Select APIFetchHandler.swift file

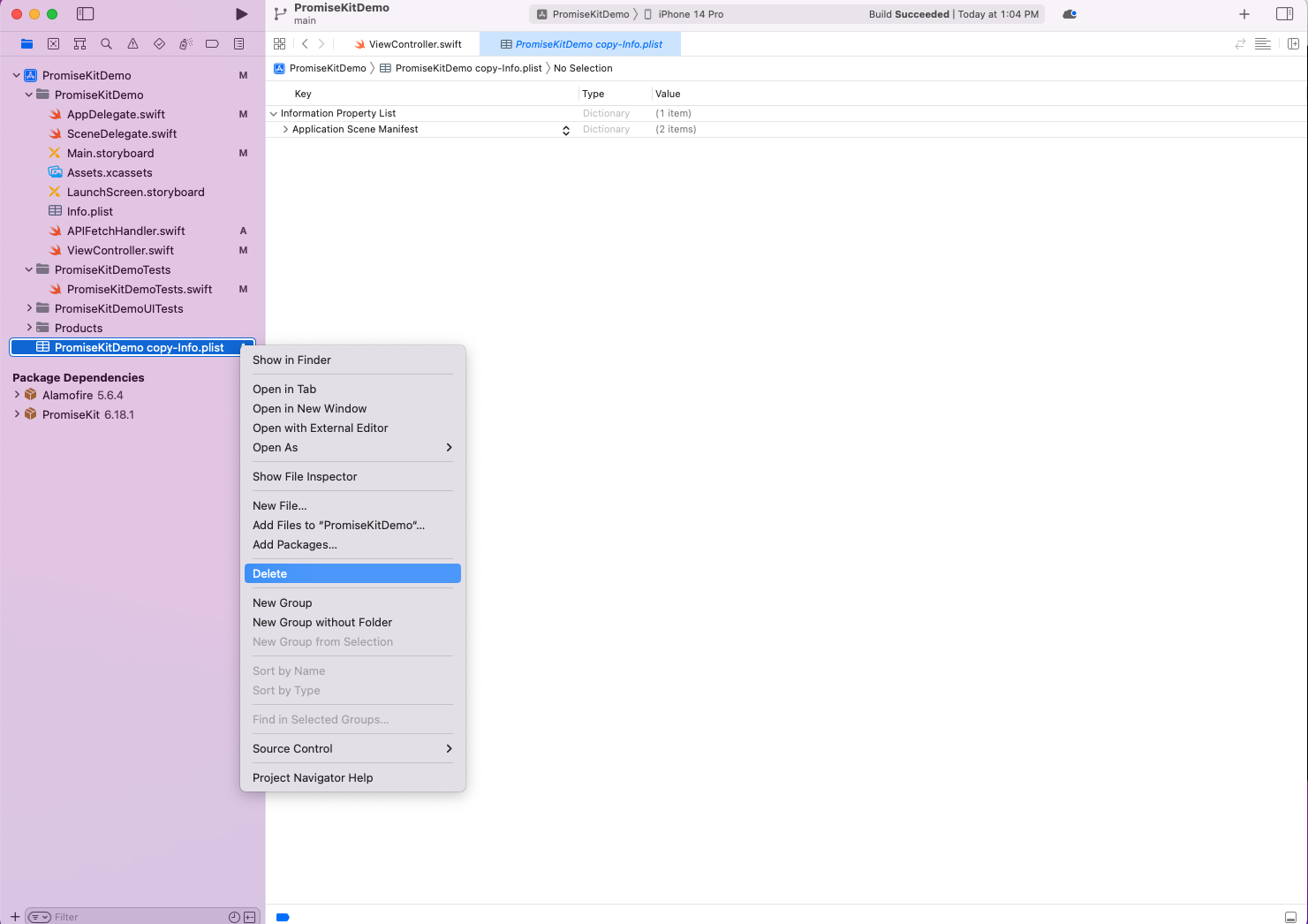click(126, 231)
